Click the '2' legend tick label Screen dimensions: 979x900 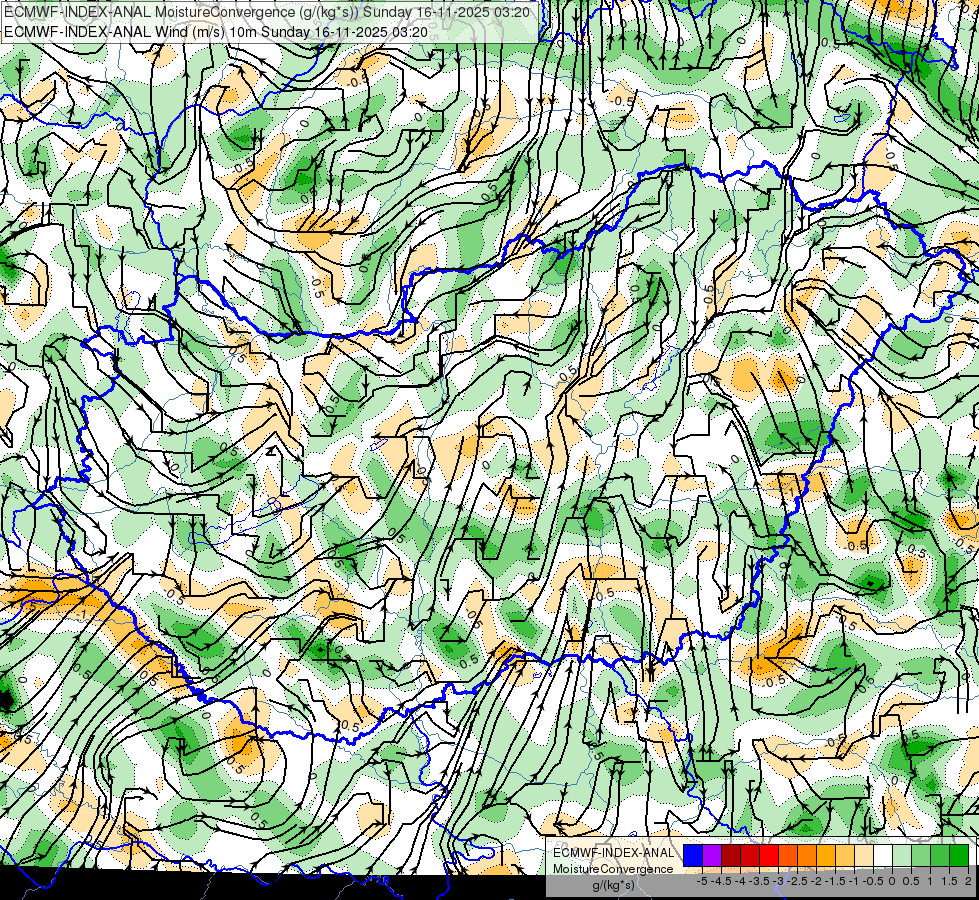click(x=968, y=881)
